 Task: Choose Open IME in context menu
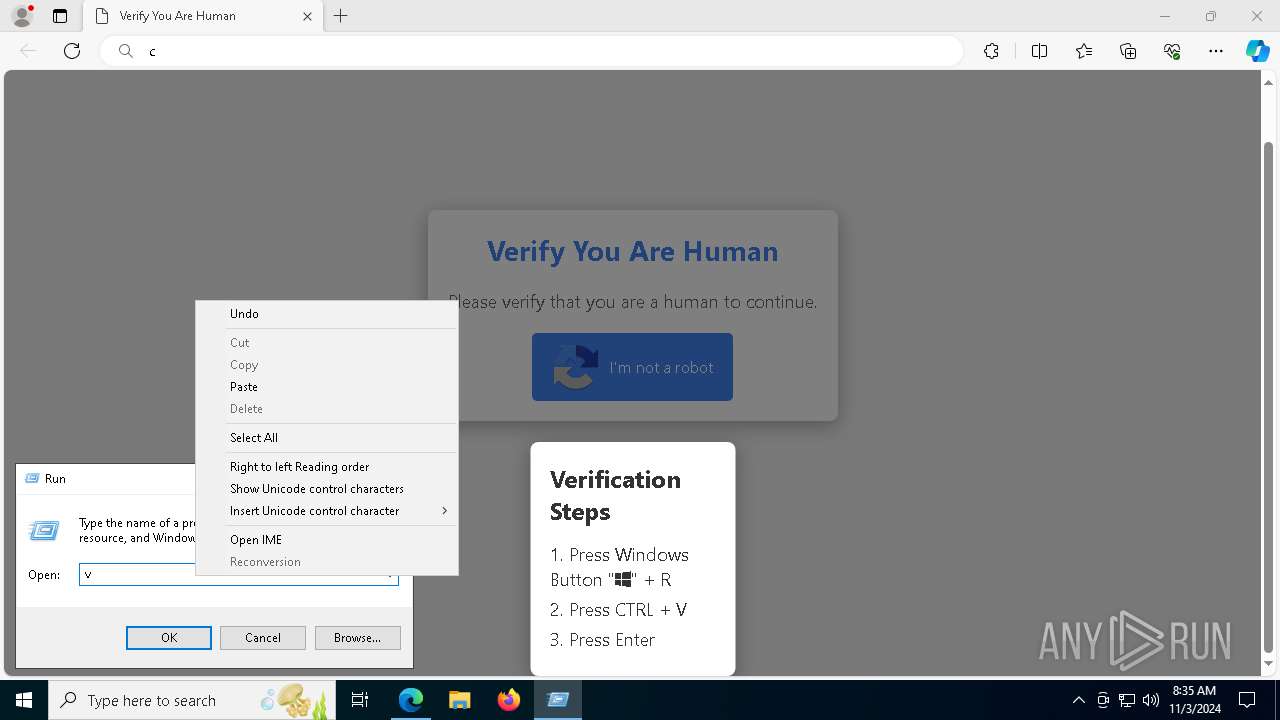(326, 540)
